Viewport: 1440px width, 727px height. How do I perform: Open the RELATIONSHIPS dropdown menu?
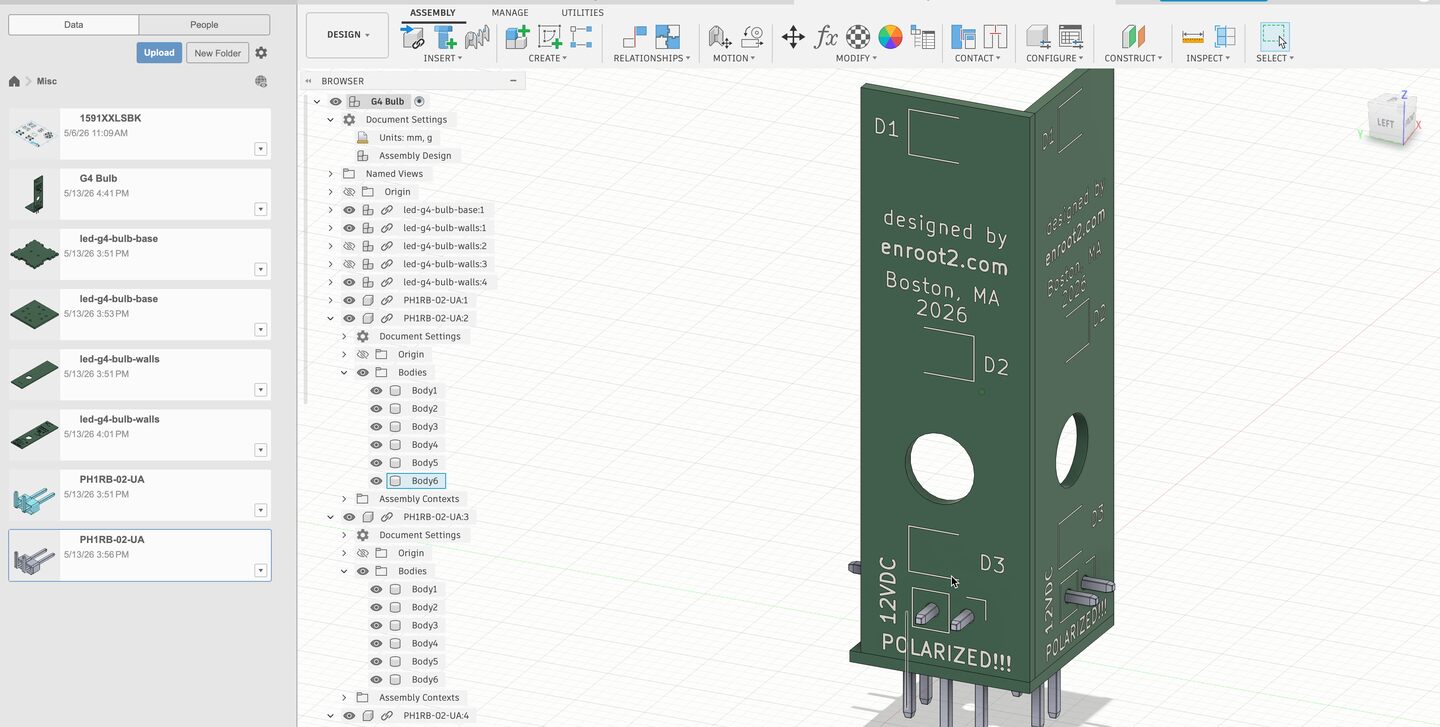[x=652, y=58]
